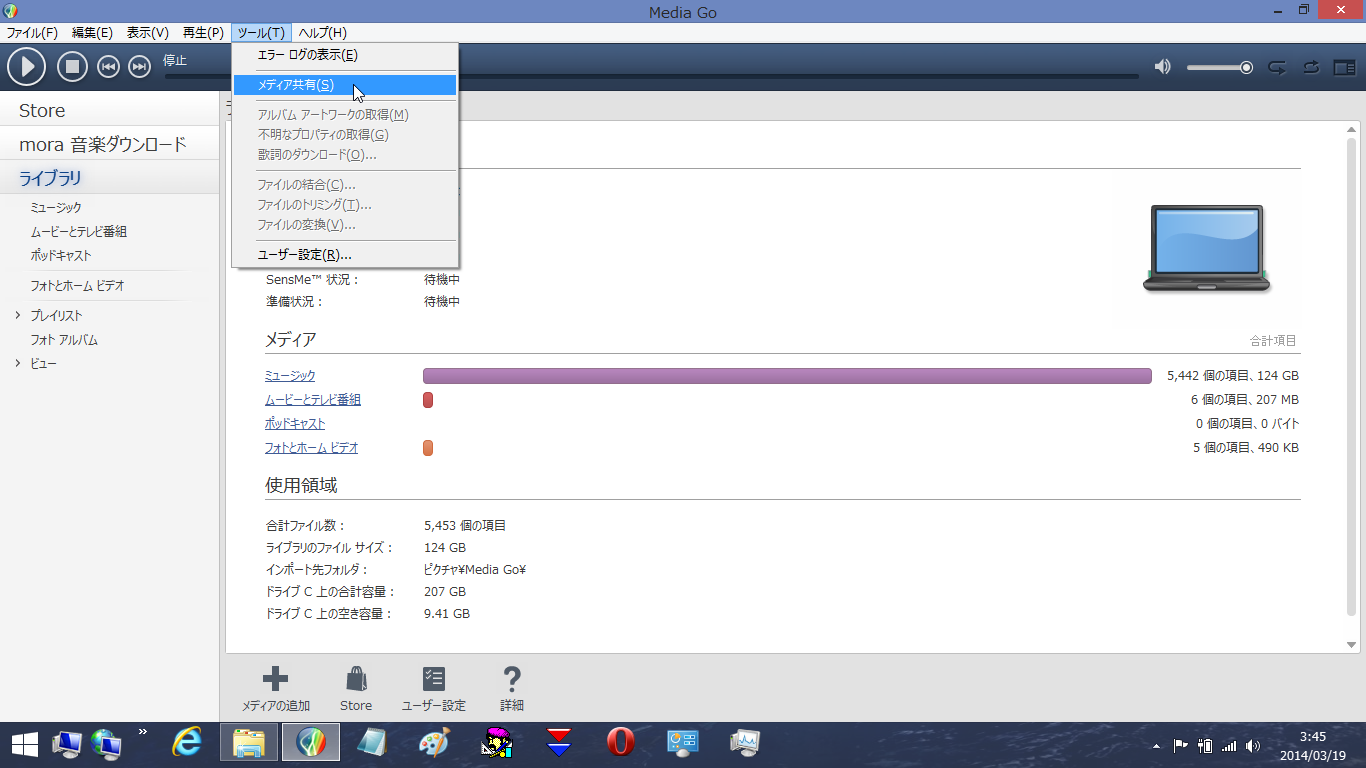Click the Store shopping bag button

coord(356,689)
